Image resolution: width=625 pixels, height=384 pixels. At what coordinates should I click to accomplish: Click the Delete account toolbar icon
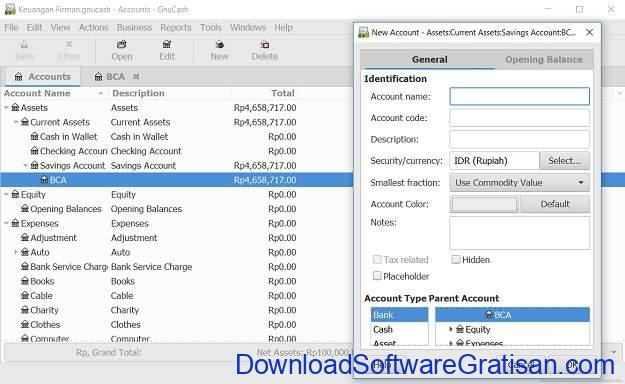pyautogui.click(x=264, y=44)
